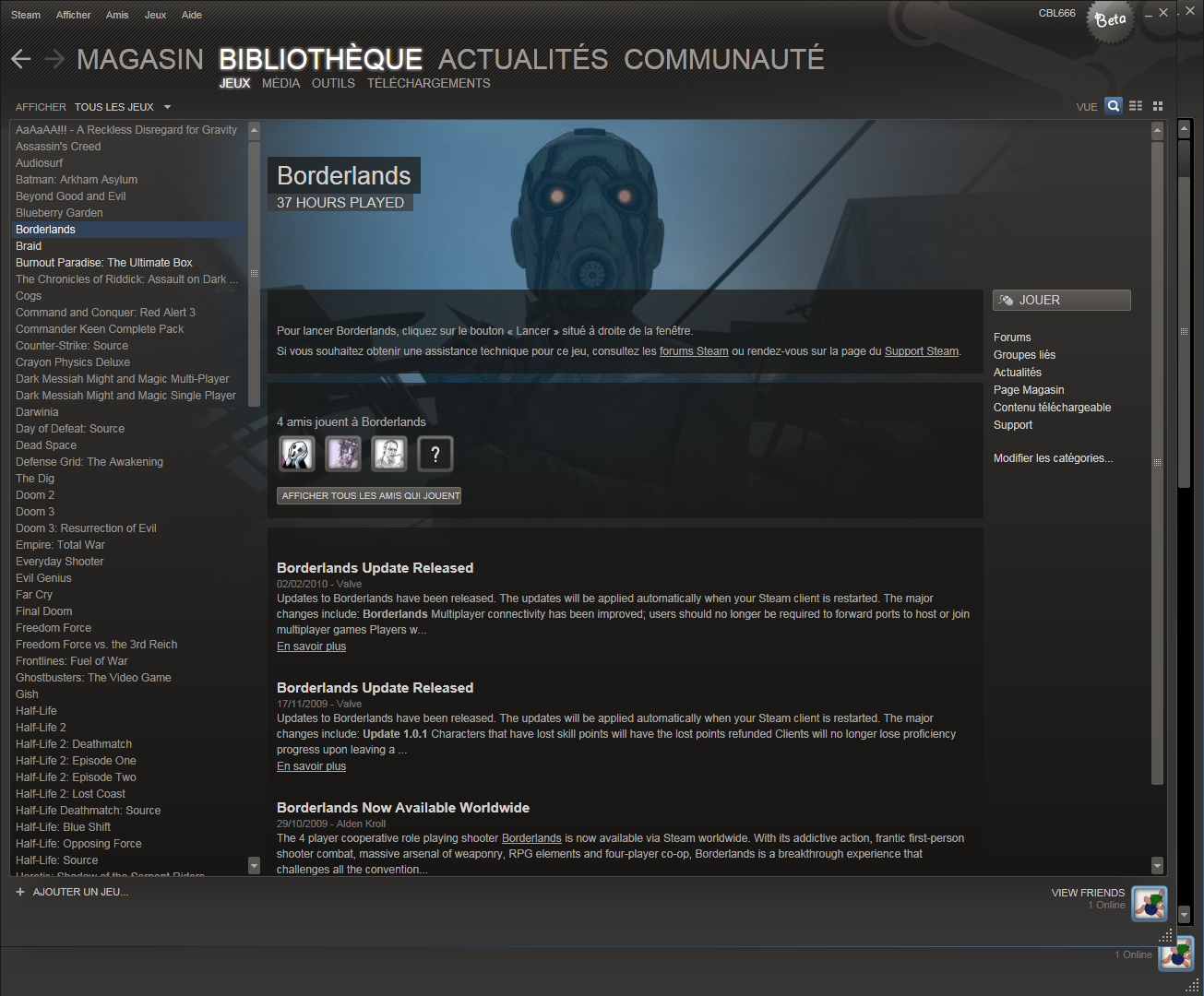Click the View Friends avatar icon
The image size is (1204, 996).
(x=1150, y=904)
